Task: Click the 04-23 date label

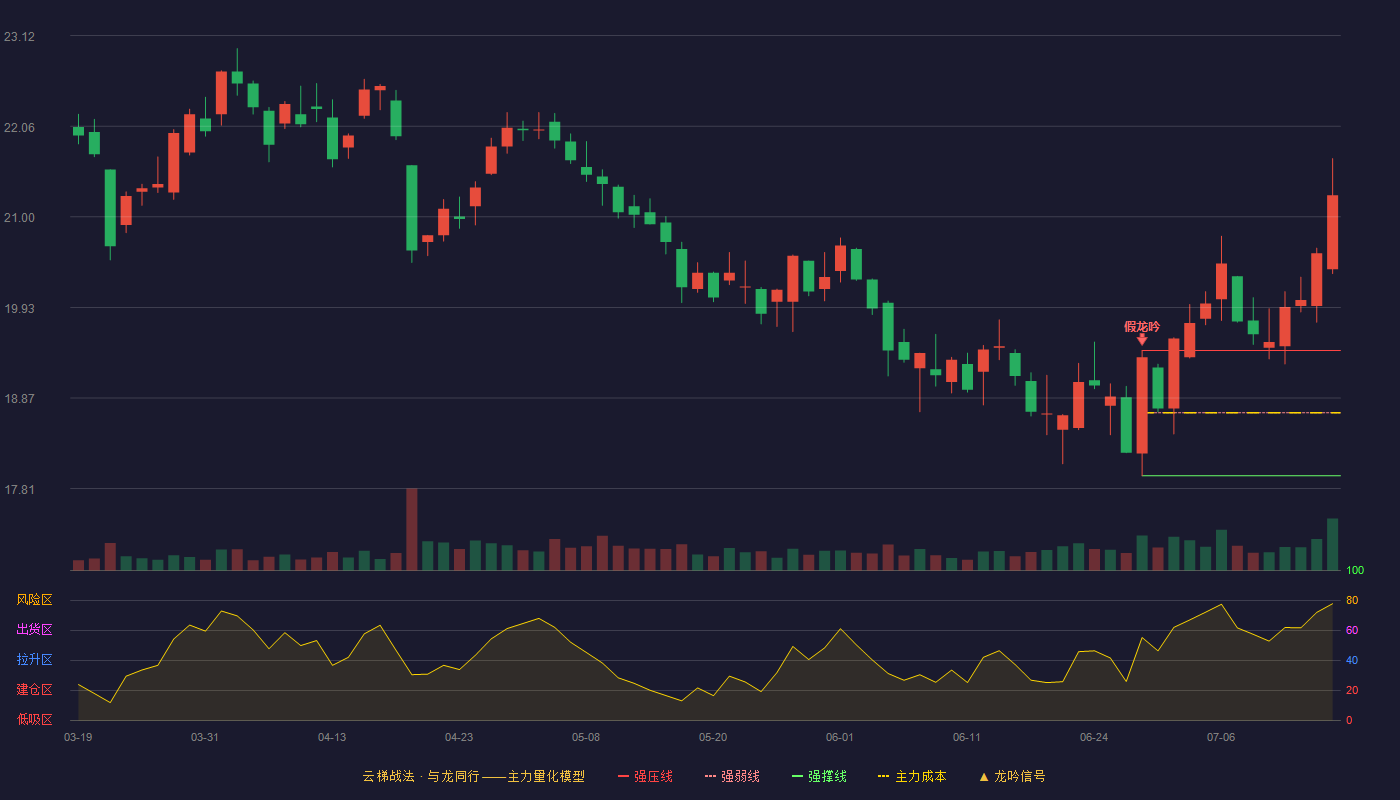Action: pos(459,737)
